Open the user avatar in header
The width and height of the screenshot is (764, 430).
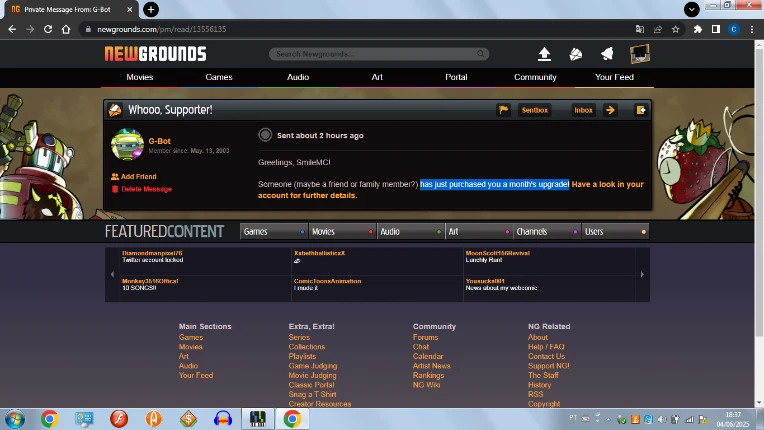point(640,54)
